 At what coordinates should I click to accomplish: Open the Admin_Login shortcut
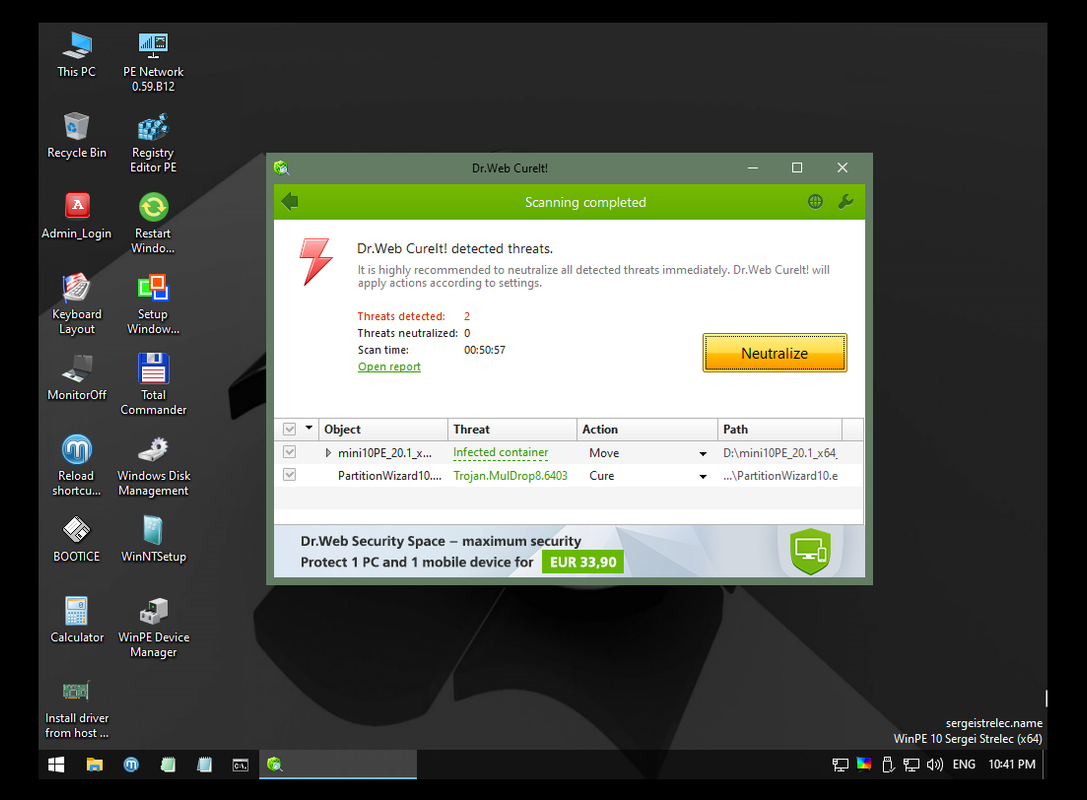tap(76, 216)
